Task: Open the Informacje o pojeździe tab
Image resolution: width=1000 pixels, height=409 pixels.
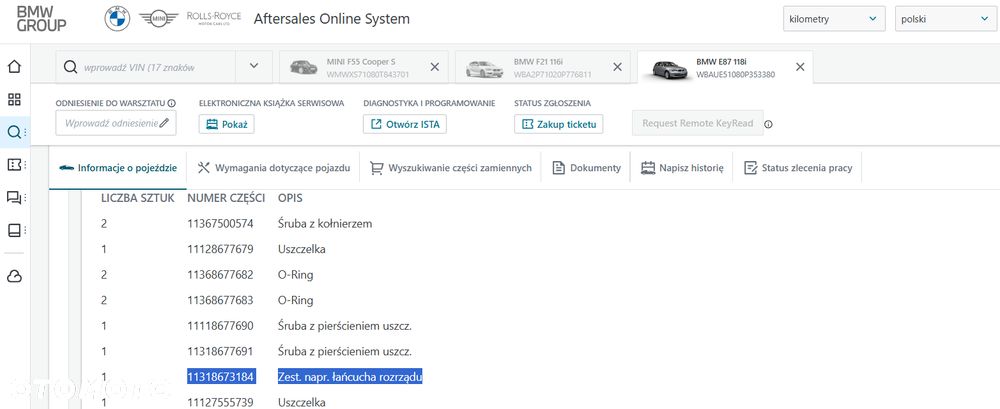Action: pos(118,168)
